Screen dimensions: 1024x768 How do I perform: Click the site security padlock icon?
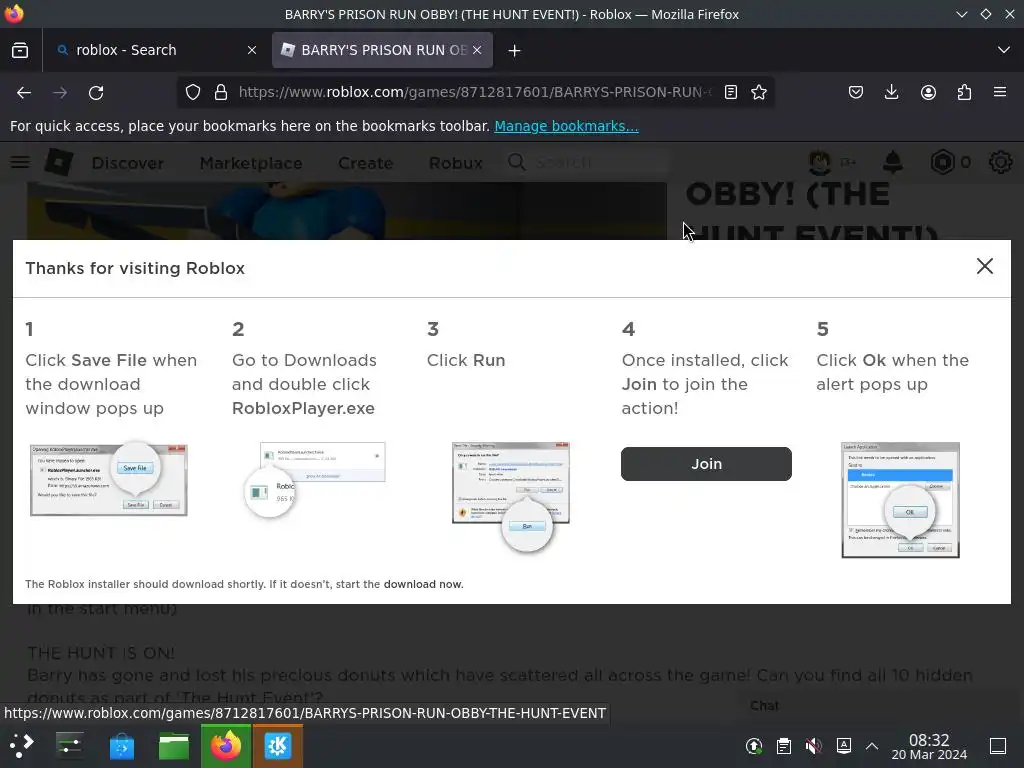[221, 93]
